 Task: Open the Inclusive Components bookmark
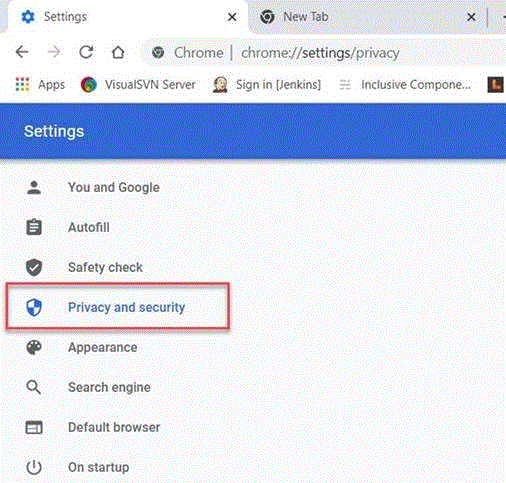point(405,84)
